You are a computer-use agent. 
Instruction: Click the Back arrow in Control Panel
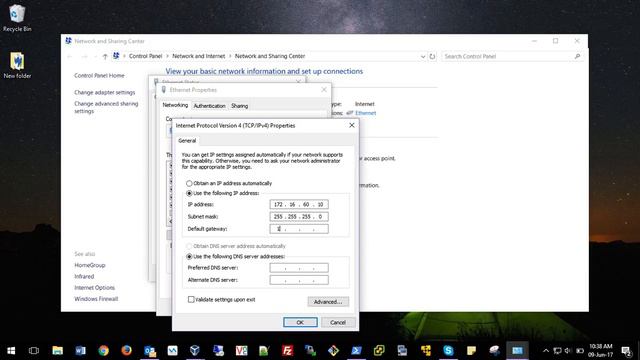point(70,56)
